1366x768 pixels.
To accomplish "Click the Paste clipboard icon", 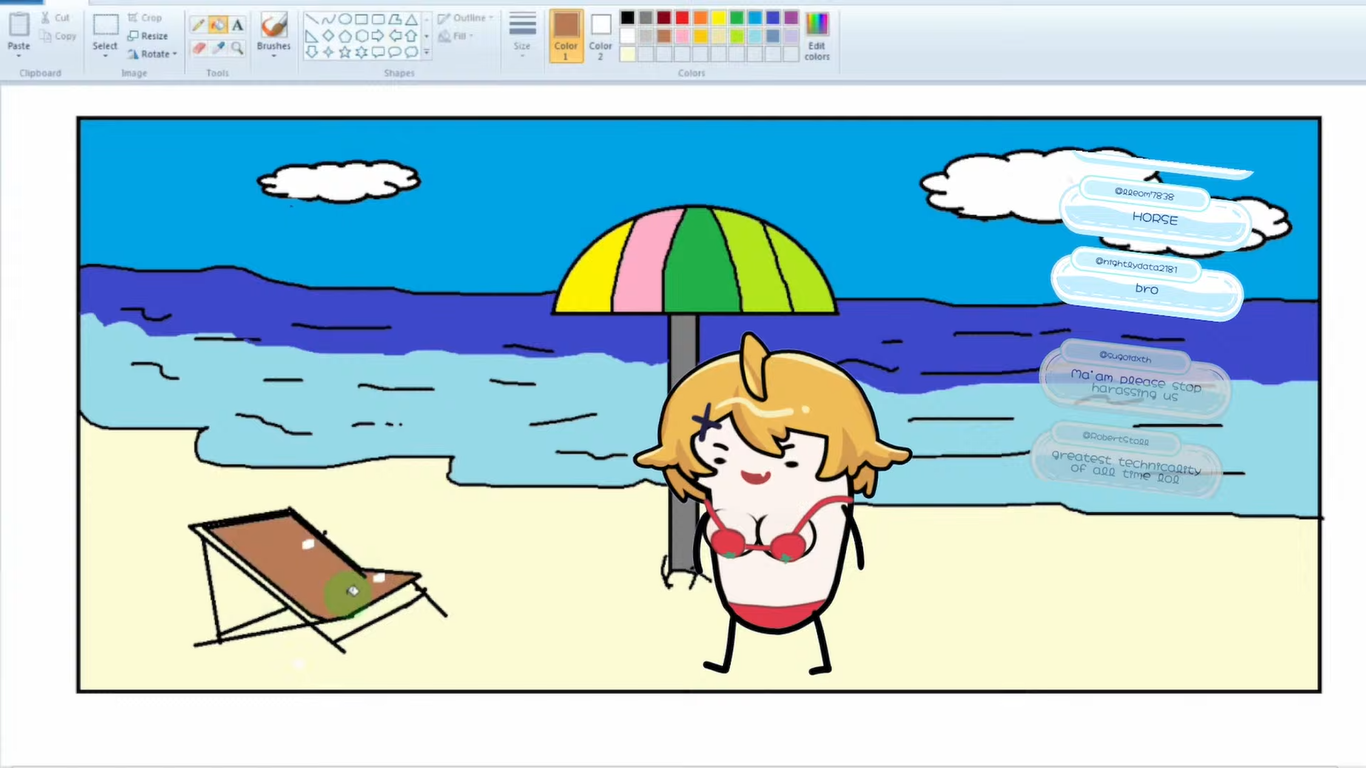I will pos(18,24).
